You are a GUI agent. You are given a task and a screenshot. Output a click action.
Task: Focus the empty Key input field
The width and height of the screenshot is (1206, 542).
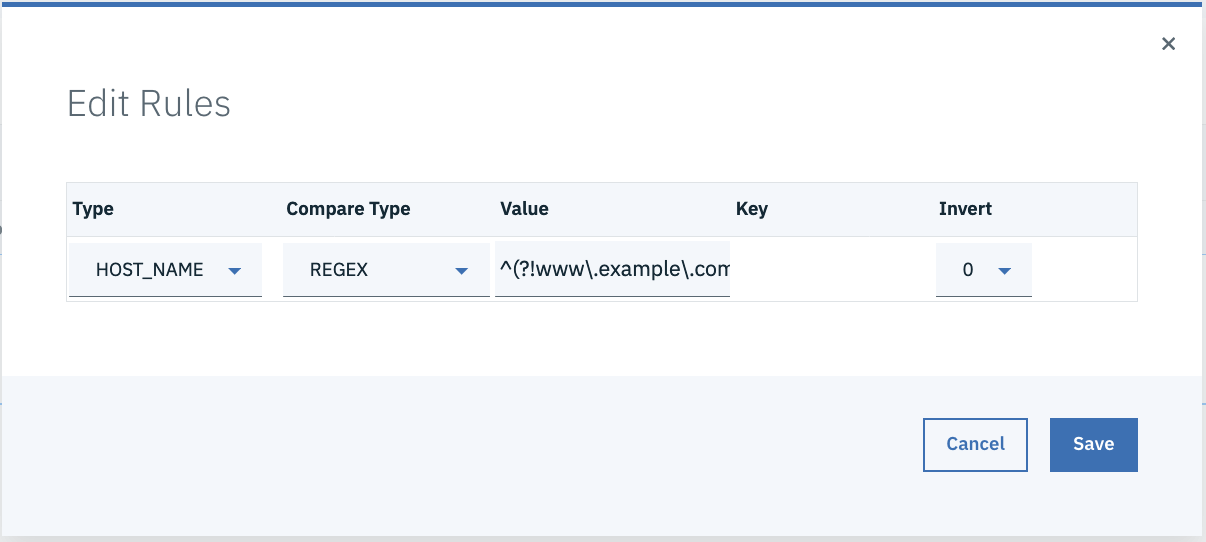pos(830,270)
